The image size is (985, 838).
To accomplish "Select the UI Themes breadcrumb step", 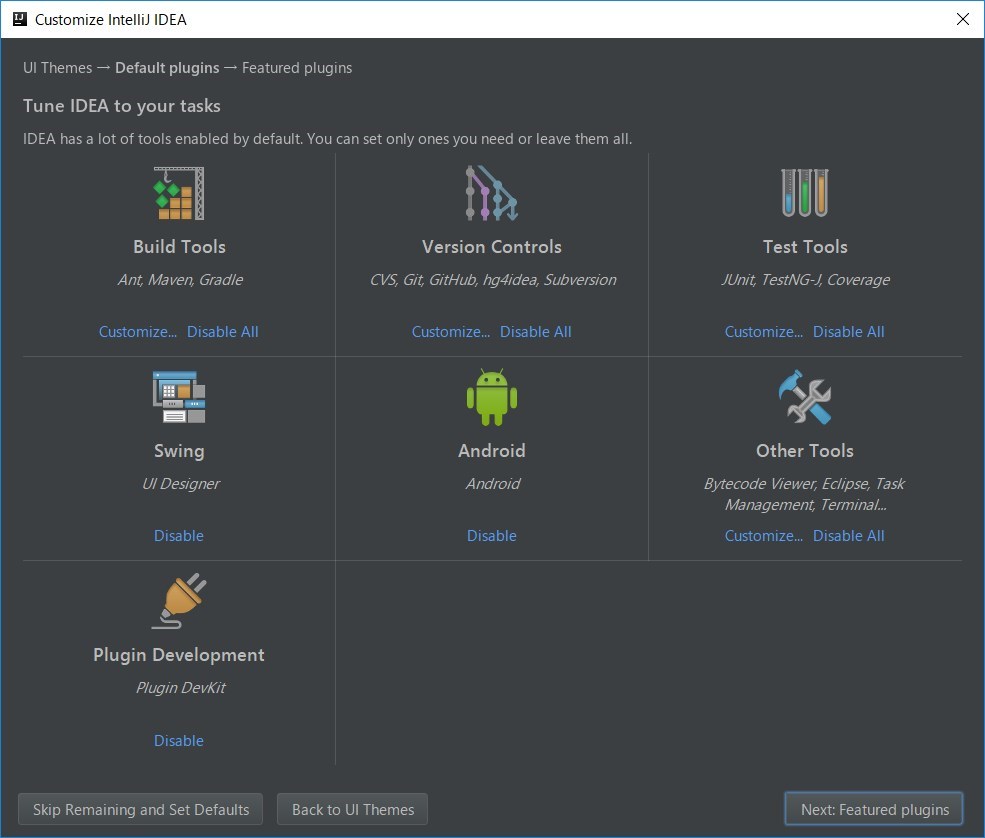I will (x=57, y=68).
